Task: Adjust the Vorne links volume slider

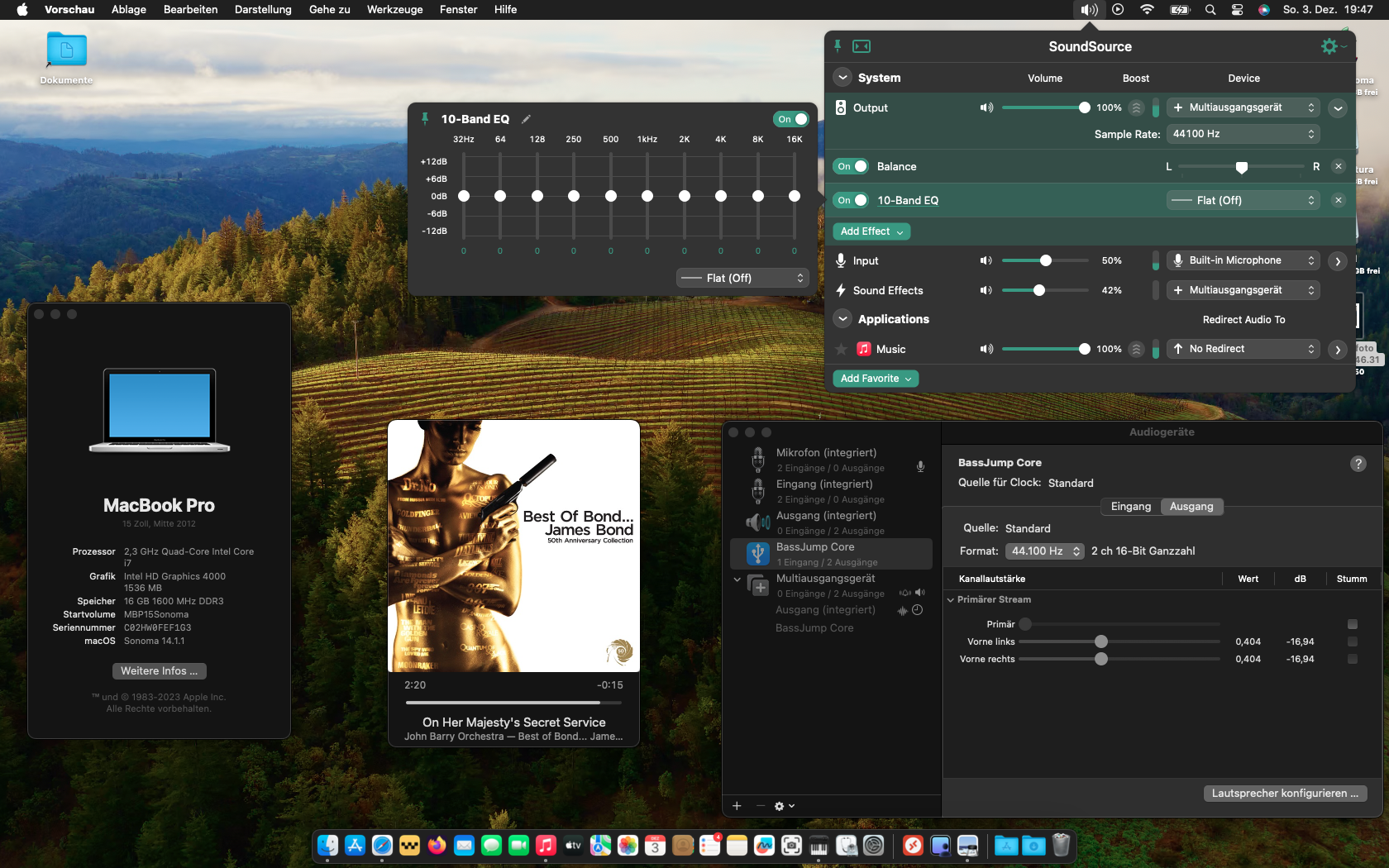Action: 1119,641
